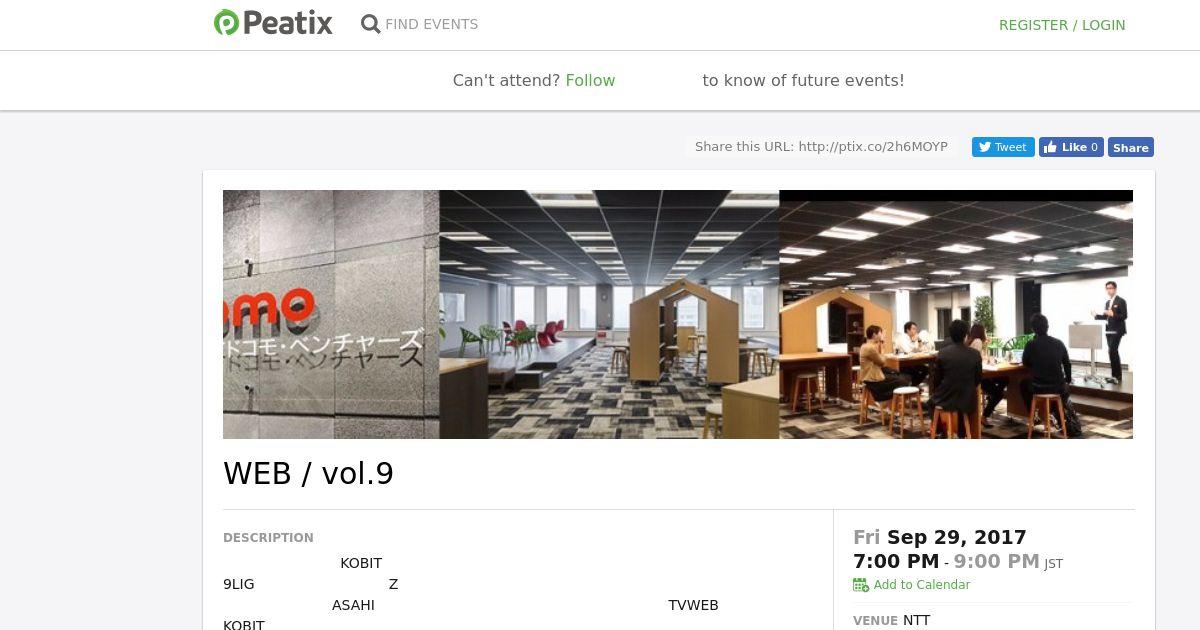Click the WEB / vol.9 event title
Viewport: 1200px width, 630px height.
[308, 473]
